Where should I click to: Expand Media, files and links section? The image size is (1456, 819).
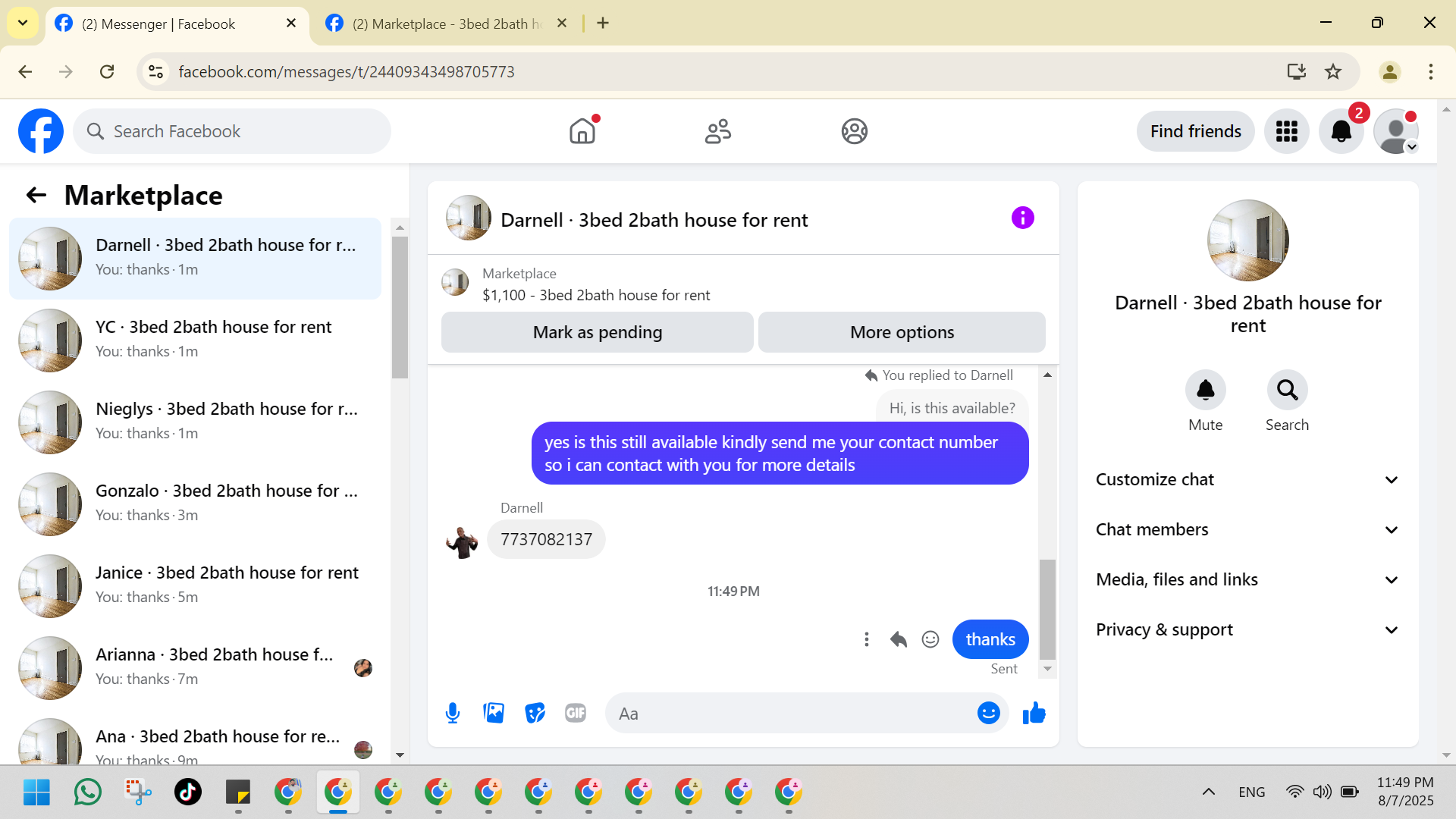1247,580
